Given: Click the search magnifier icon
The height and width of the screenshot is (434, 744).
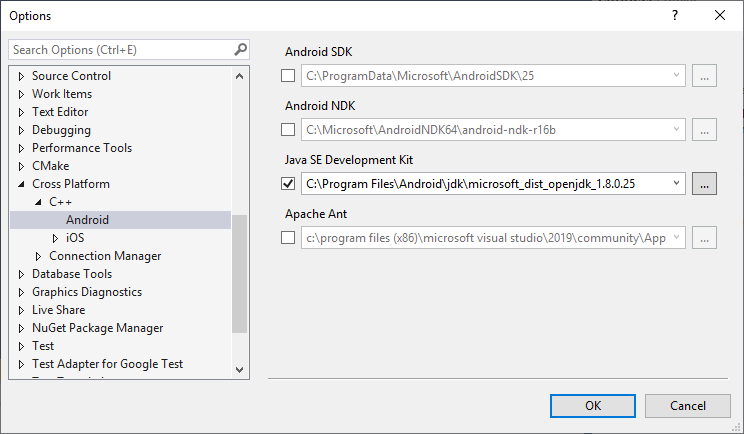Looking at the screenshot, I should pyautogui.click(x=240, y=49).
